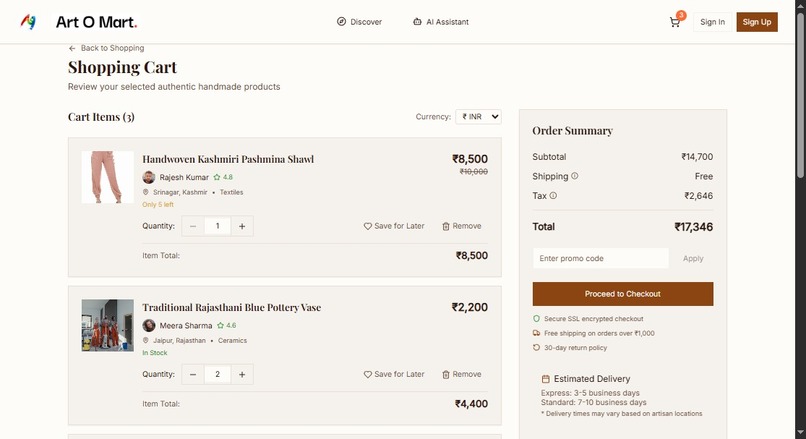Decrease Pashmina Shawl quantity
Image resolution: width=806 pixels, height=439 pixels.
(x=193, y=226)
